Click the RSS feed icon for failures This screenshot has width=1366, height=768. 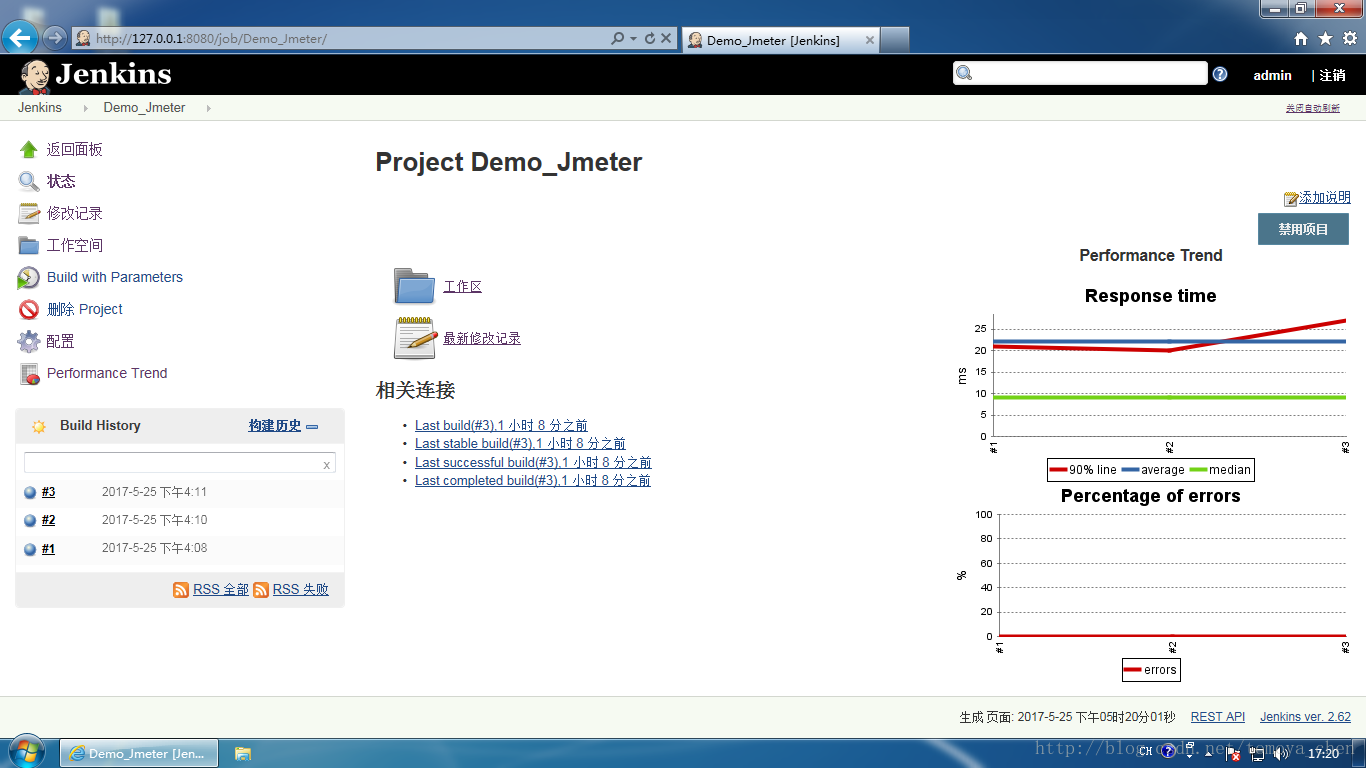261,590
